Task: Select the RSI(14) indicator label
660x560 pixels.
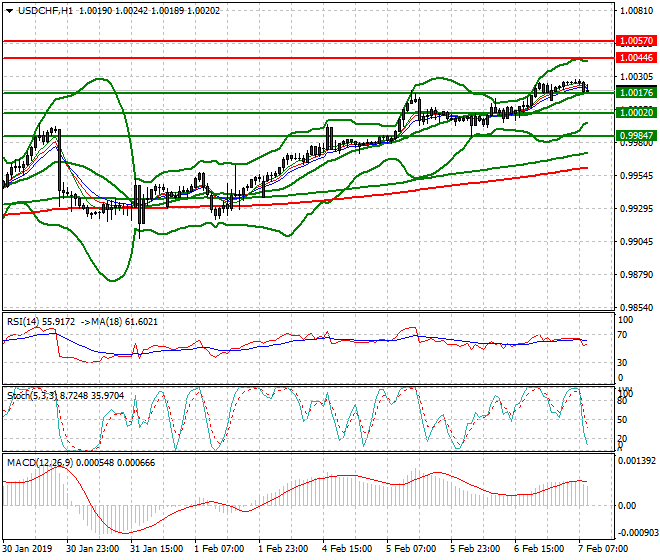Action: coord(23,322)
